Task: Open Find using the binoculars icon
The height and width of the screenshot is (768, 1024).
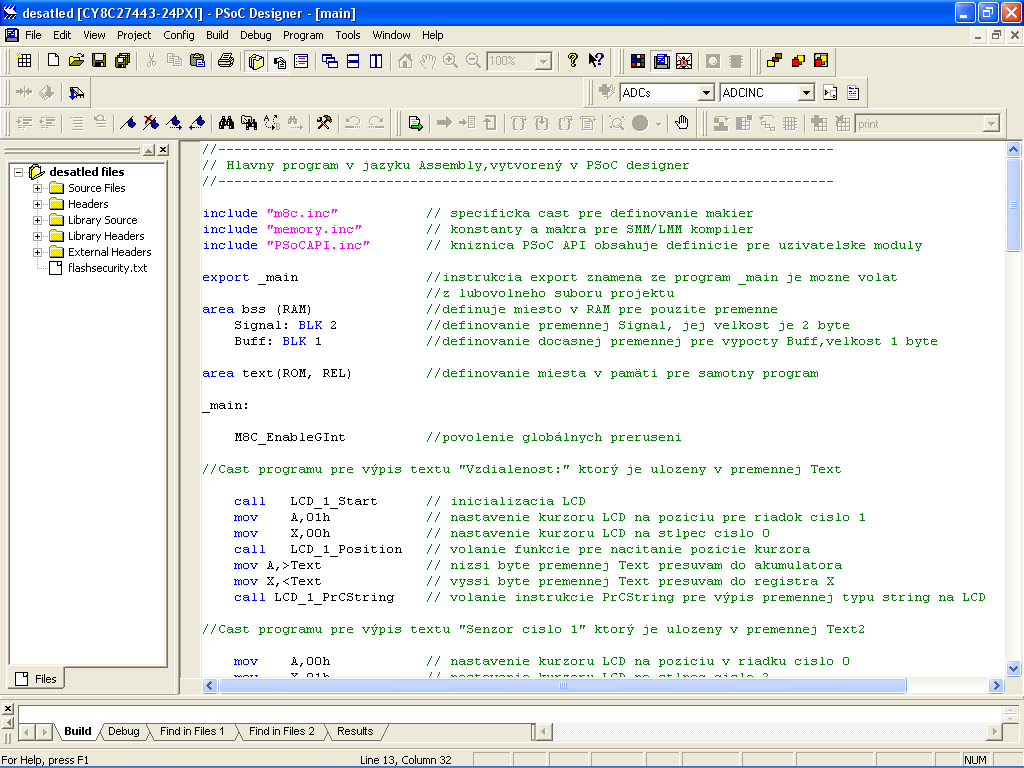Action: (226, 123)
